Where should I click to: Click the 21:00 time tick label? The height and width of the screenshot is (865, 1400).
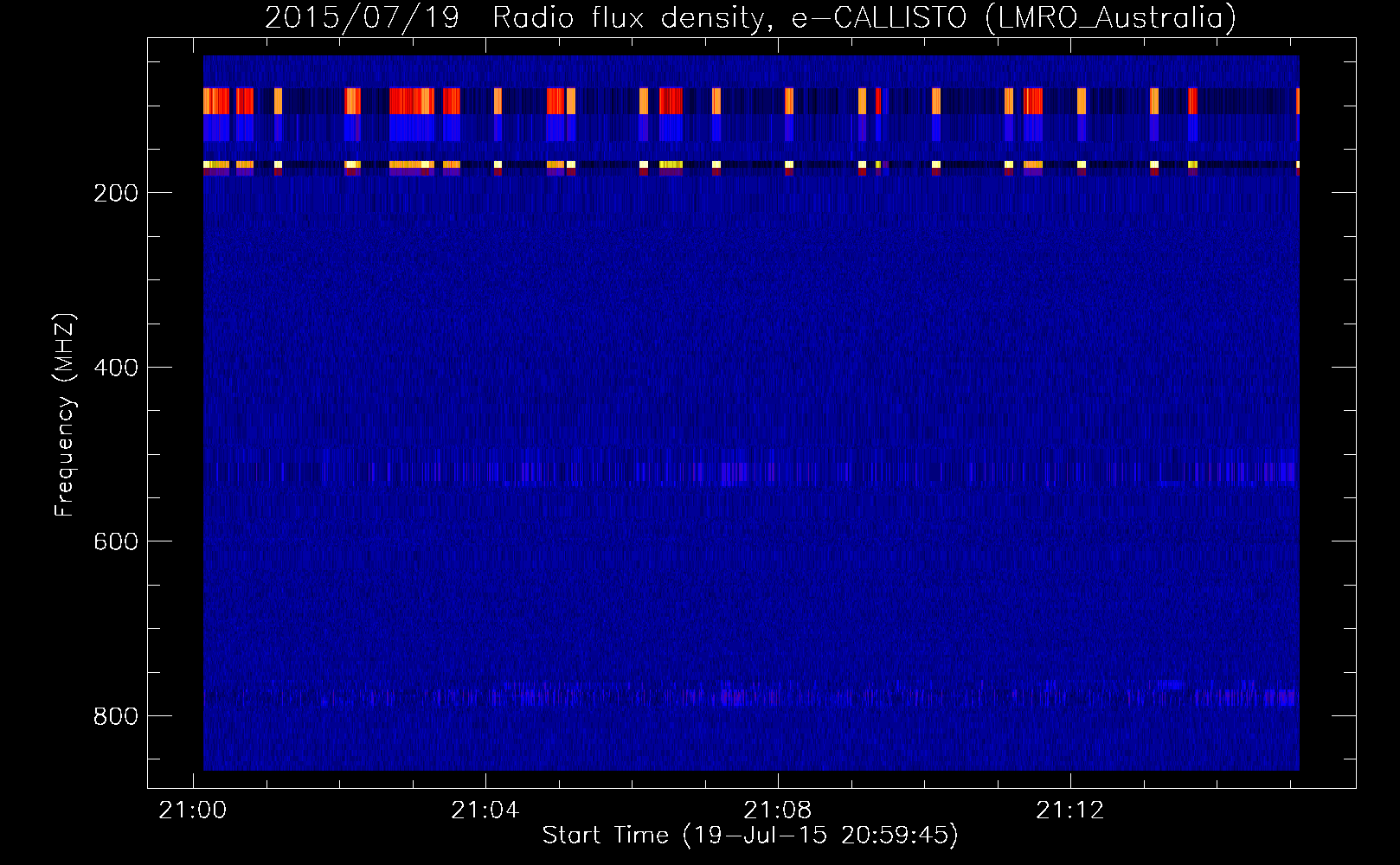click(x=193, y=811)
